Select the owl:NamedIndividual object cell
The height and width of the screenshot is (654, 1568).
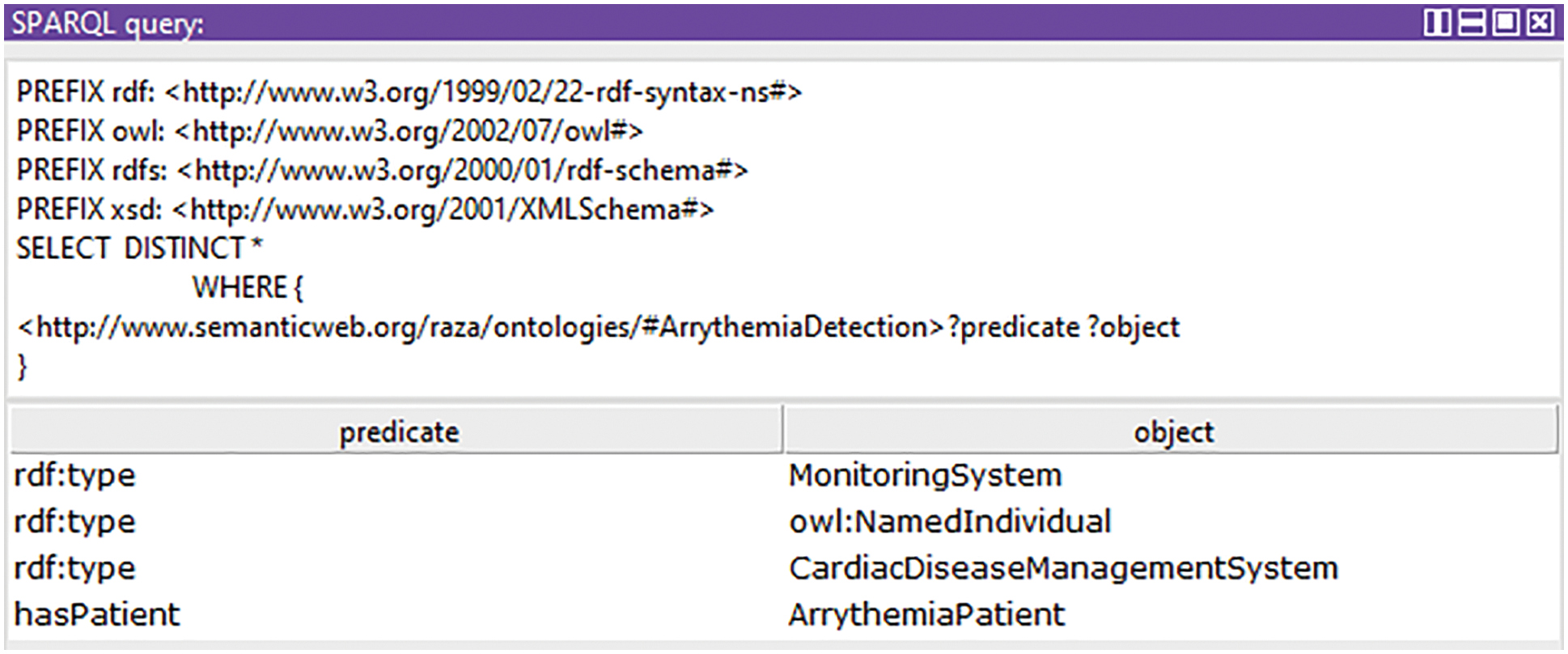coord(950,522)
